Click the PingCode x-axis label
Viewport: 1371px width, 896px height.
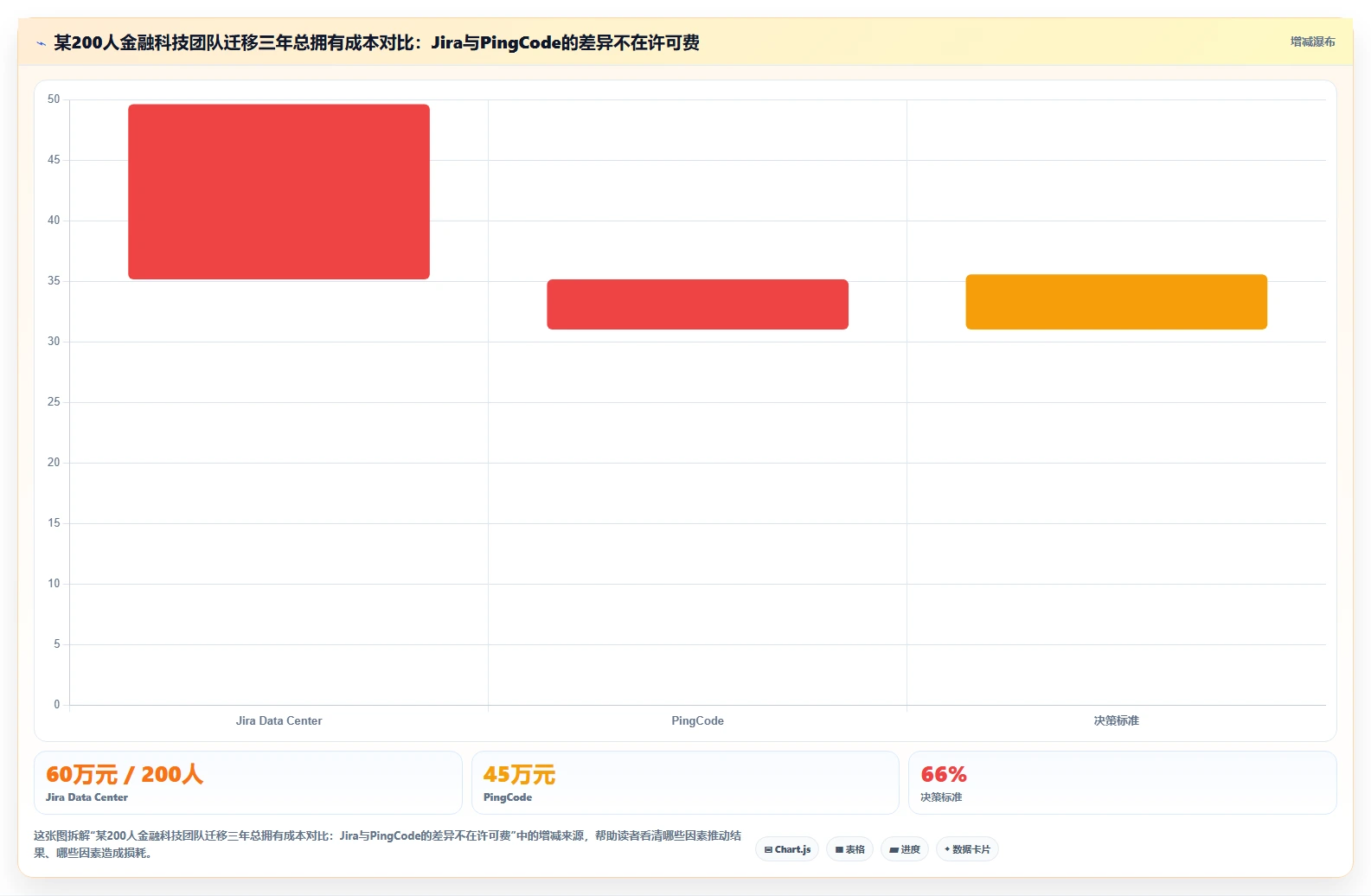[697, 720]
